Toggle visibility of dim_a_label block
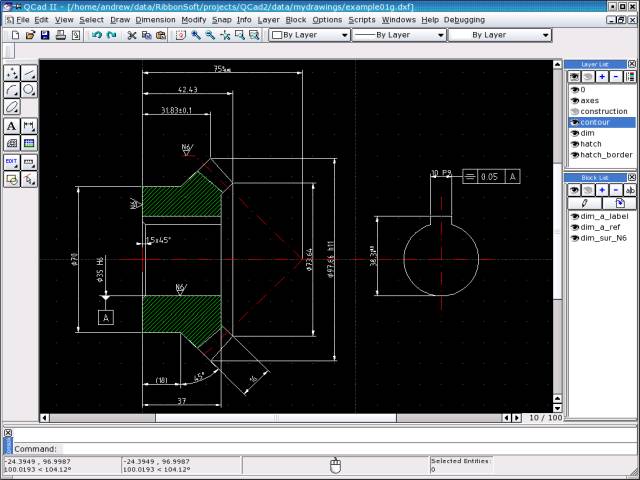640x480 pixels. 575,217
